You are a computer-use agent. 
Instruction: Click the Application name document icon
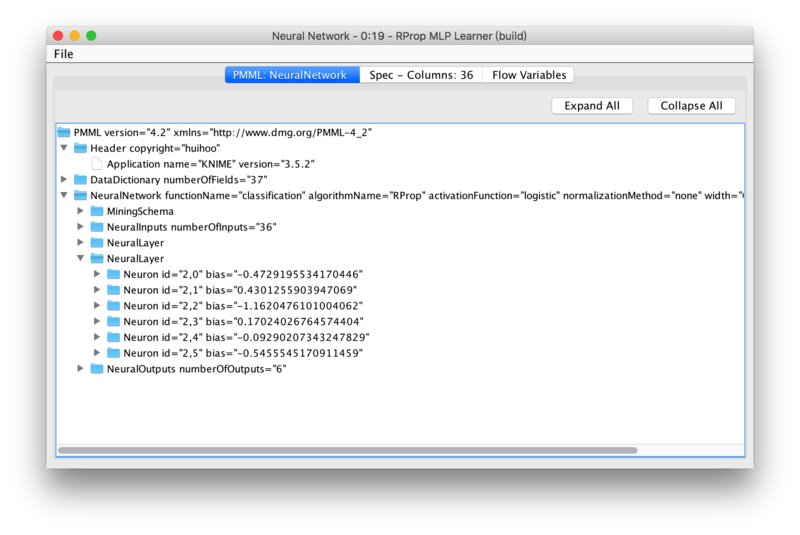pos(97,164)
